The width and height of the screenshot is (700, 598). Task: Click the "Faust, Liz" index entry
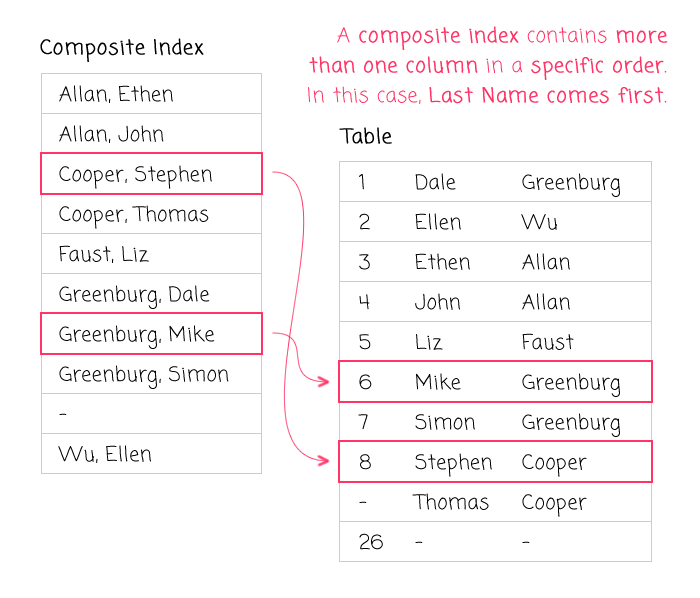pos(151,254)
